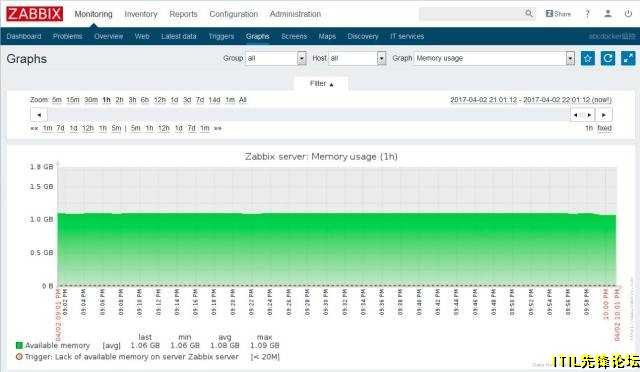Click the ZABBIX logo
The image size is (640, 372).
[34, 13]
